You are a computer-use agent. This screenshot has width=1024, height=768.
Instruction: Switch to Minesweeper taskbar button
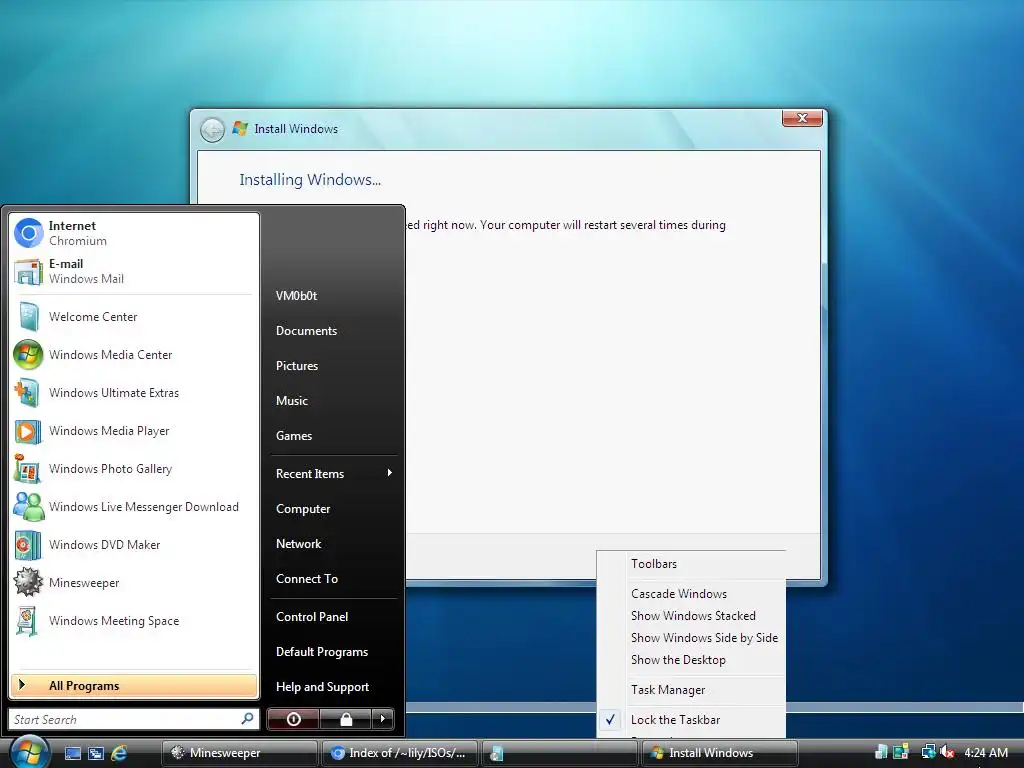point(239,753)
